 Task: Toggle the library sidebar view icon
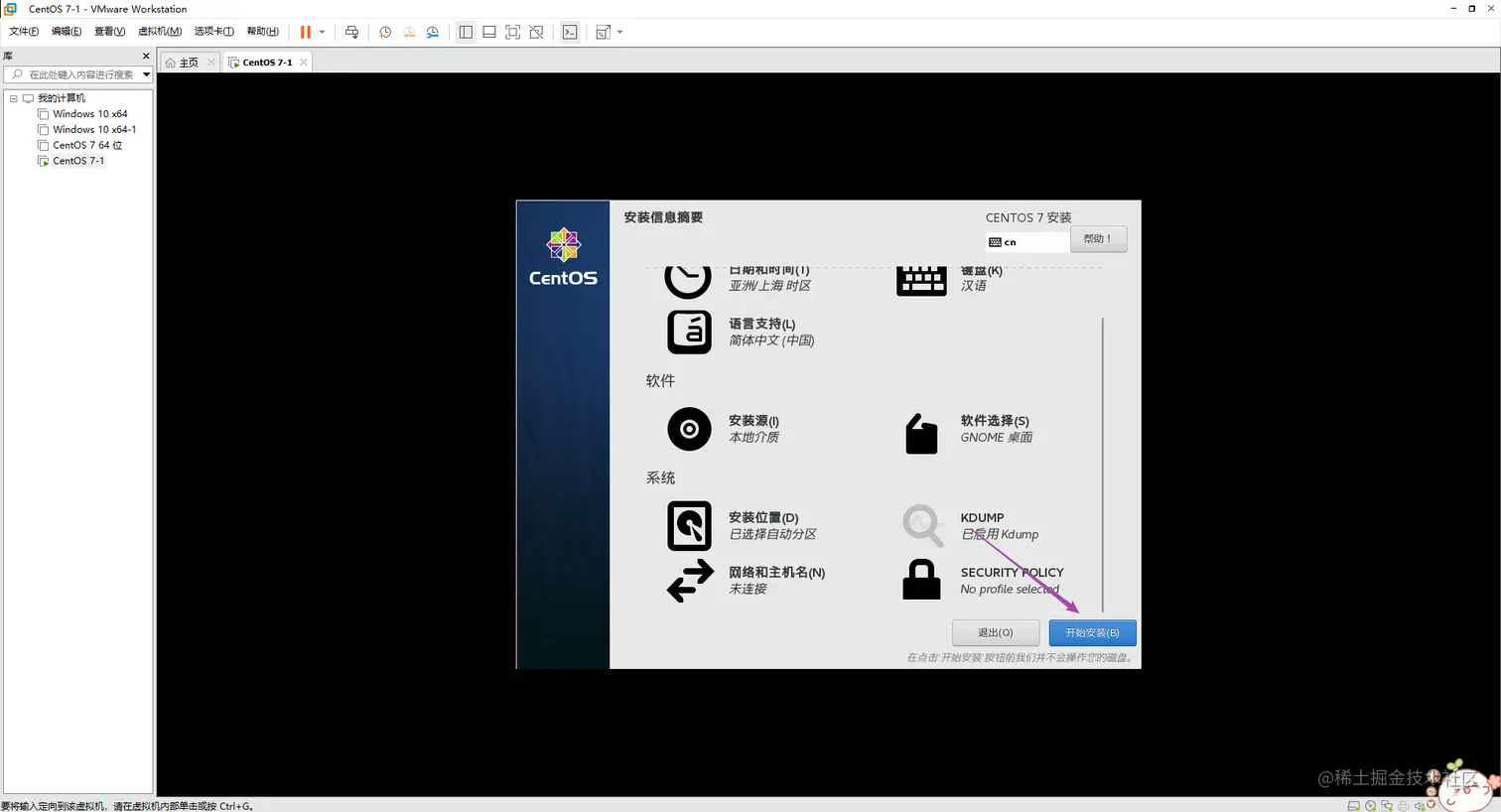466,32
